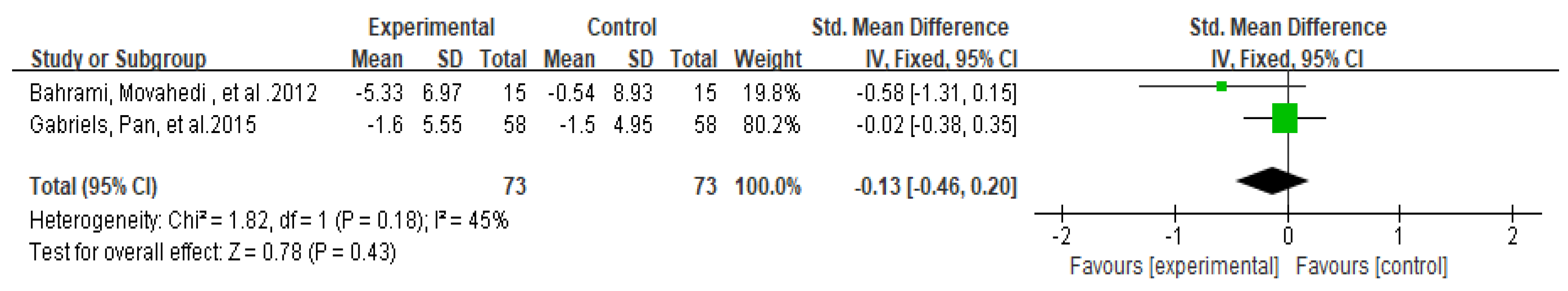The width and height of the screenshot is (1568, 291).
Task: Click the Total (95% CI) row label
Action: 93,186
